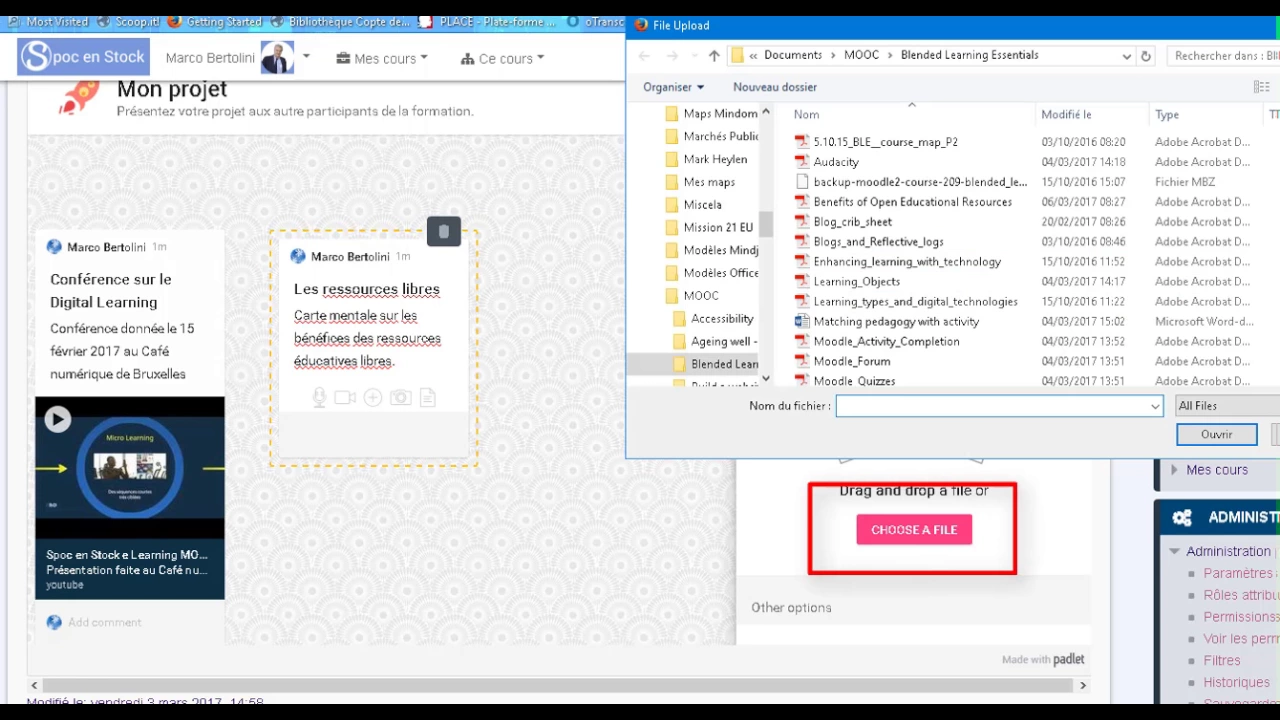Click the plus circle icon in the post editor
The width and height of the screenshot is (1280, 720).
(x=373, y=398)
